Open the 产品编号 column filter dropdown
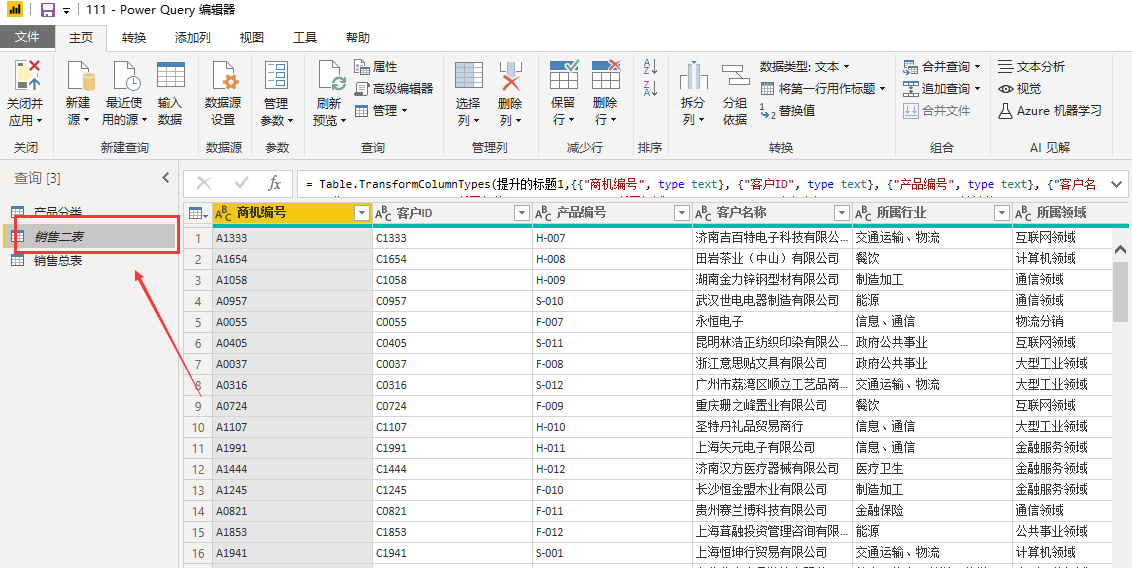 click(x=681, y=213)
